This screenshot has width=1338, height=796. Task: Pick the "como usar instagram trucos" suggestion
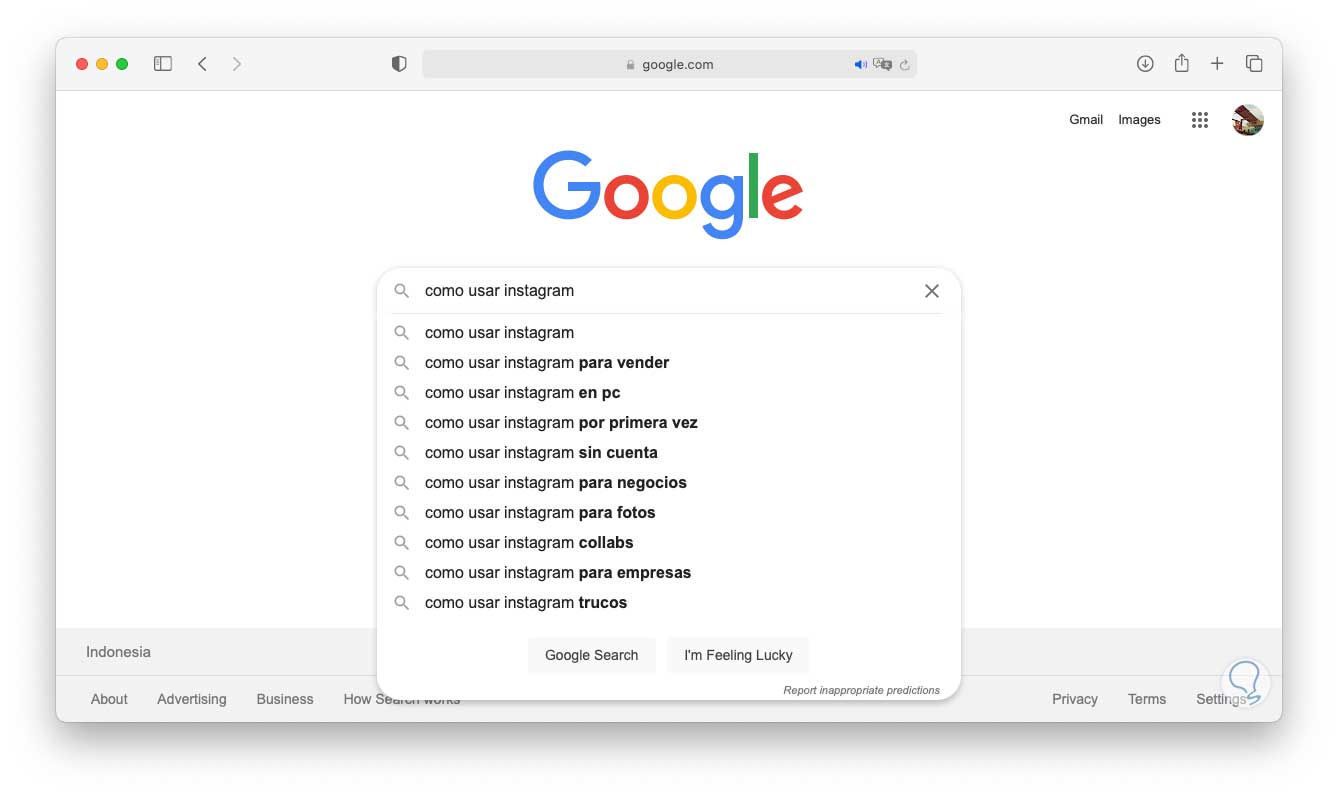pyautogui.click(x=526, y=603)
